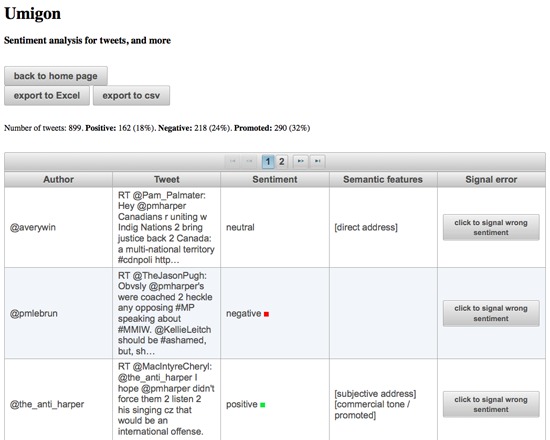Sort by Author column header

59,179
